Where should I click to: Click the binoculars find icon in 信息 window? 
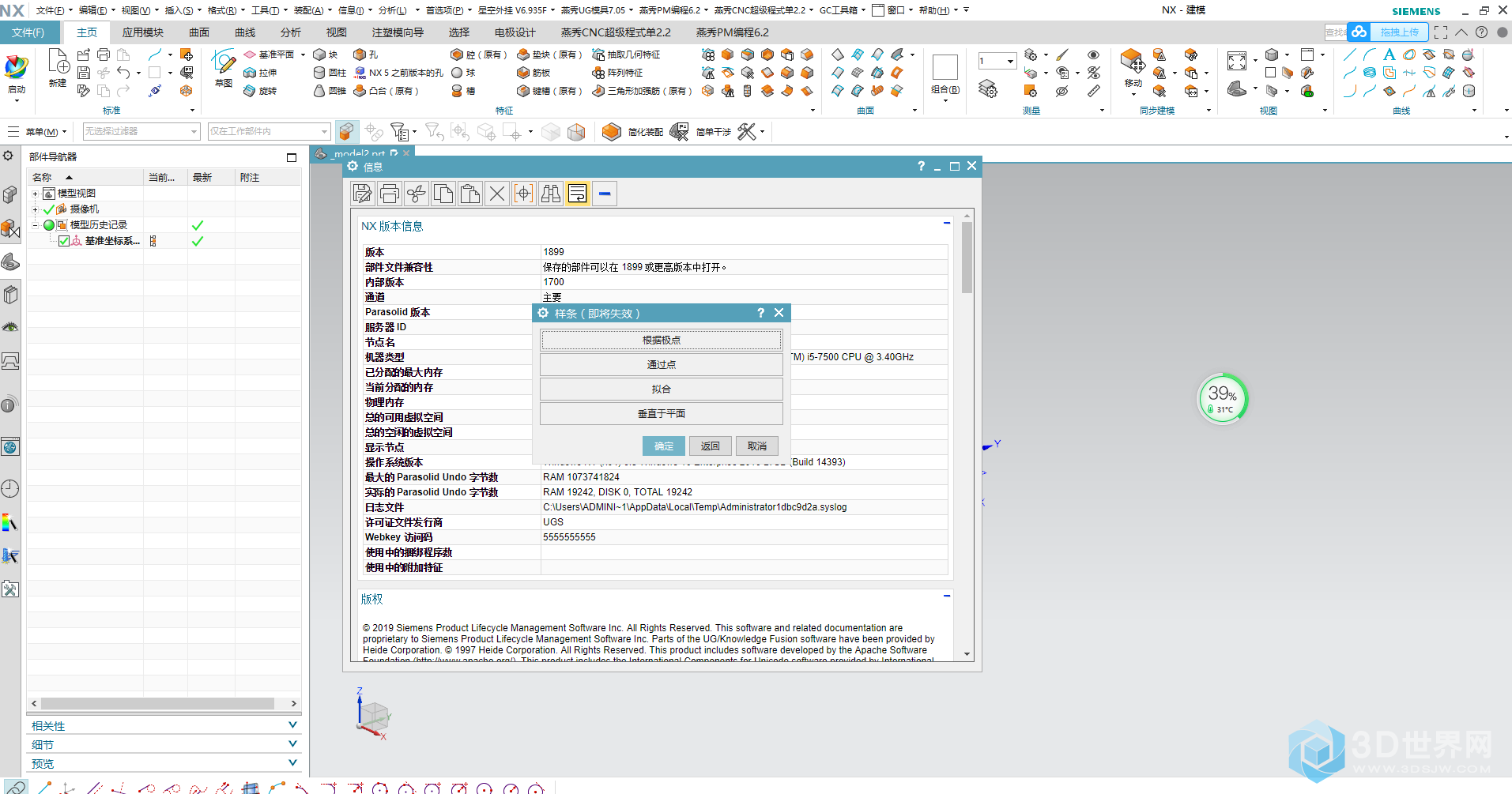tap(551, 194)
